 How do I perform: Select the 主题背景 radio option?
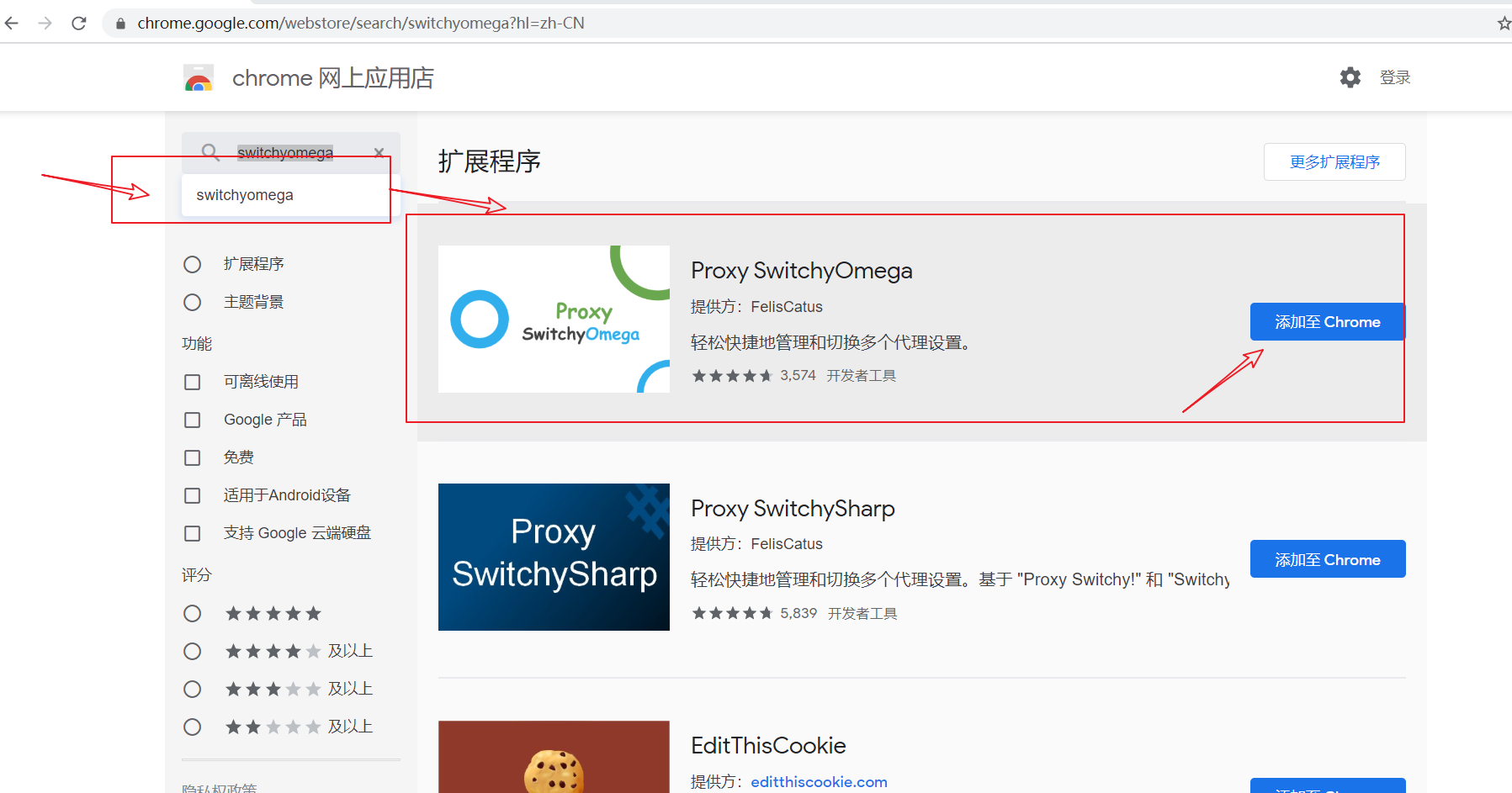click(x=192, y=302)
